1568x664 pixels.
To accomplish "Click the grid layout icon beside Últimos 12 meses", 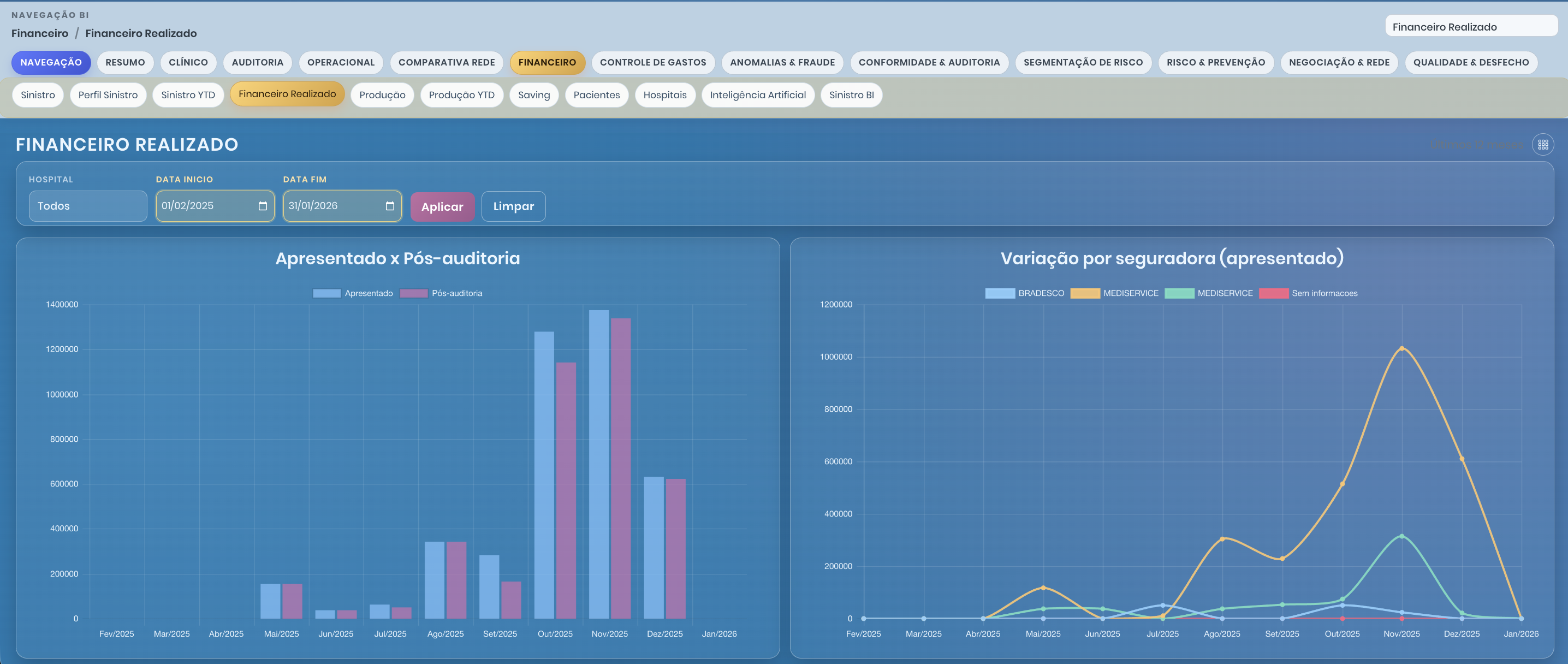I will pyautogui.click(x=1543, y=144).
